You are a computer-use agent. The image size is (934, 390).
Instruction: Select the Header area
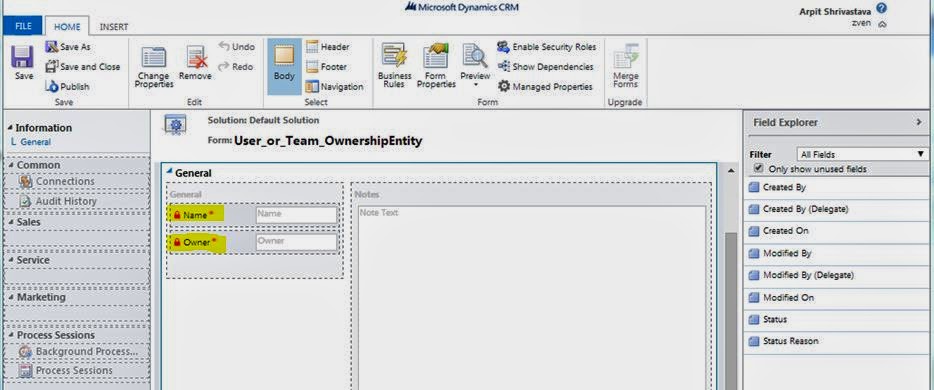click(328, 46)
